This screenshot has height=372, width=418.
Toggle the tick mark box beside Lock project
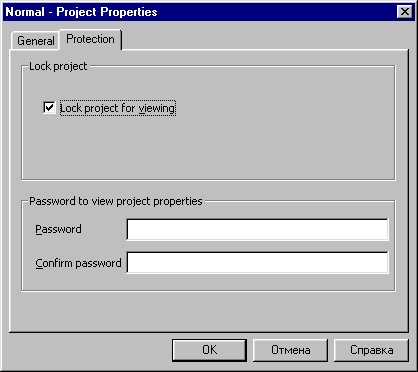pyautogui.click(x=49, y=108)
